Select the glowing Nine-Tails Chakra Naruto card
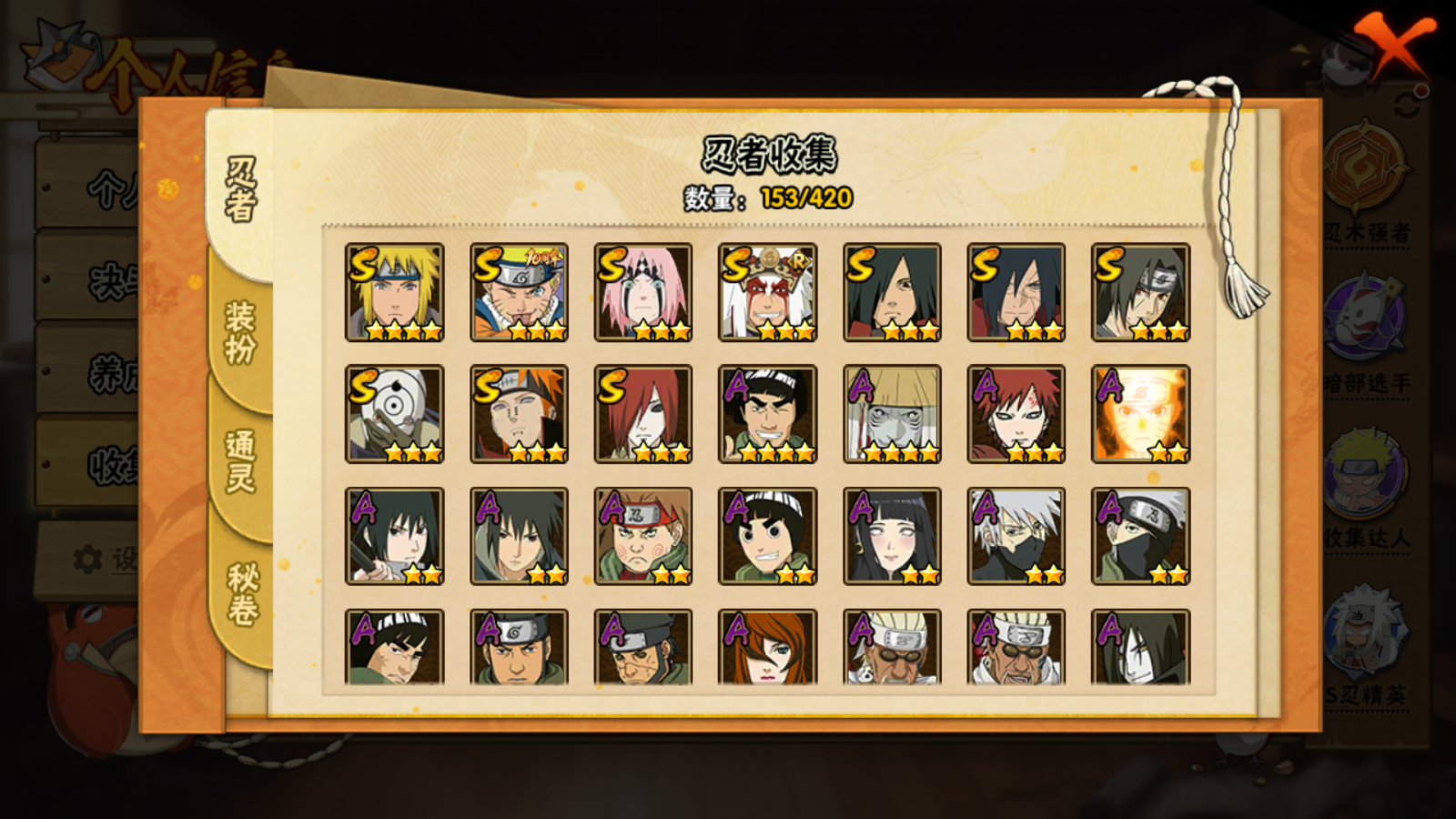This screenshot has height=819, width=1456. [1141, 414]
